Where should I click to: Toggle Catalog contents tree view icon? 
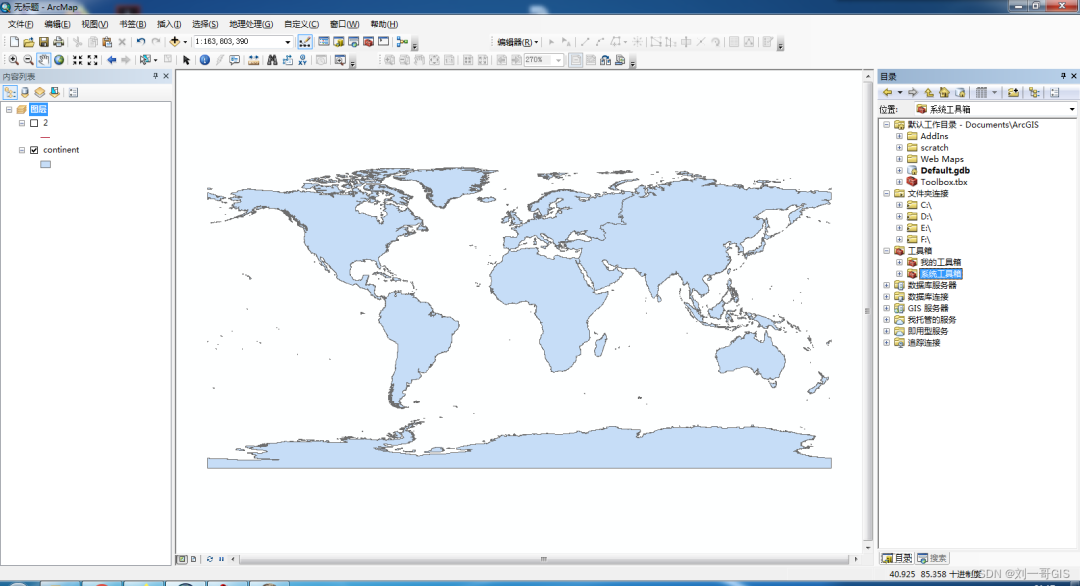(x=1034, y=92)
